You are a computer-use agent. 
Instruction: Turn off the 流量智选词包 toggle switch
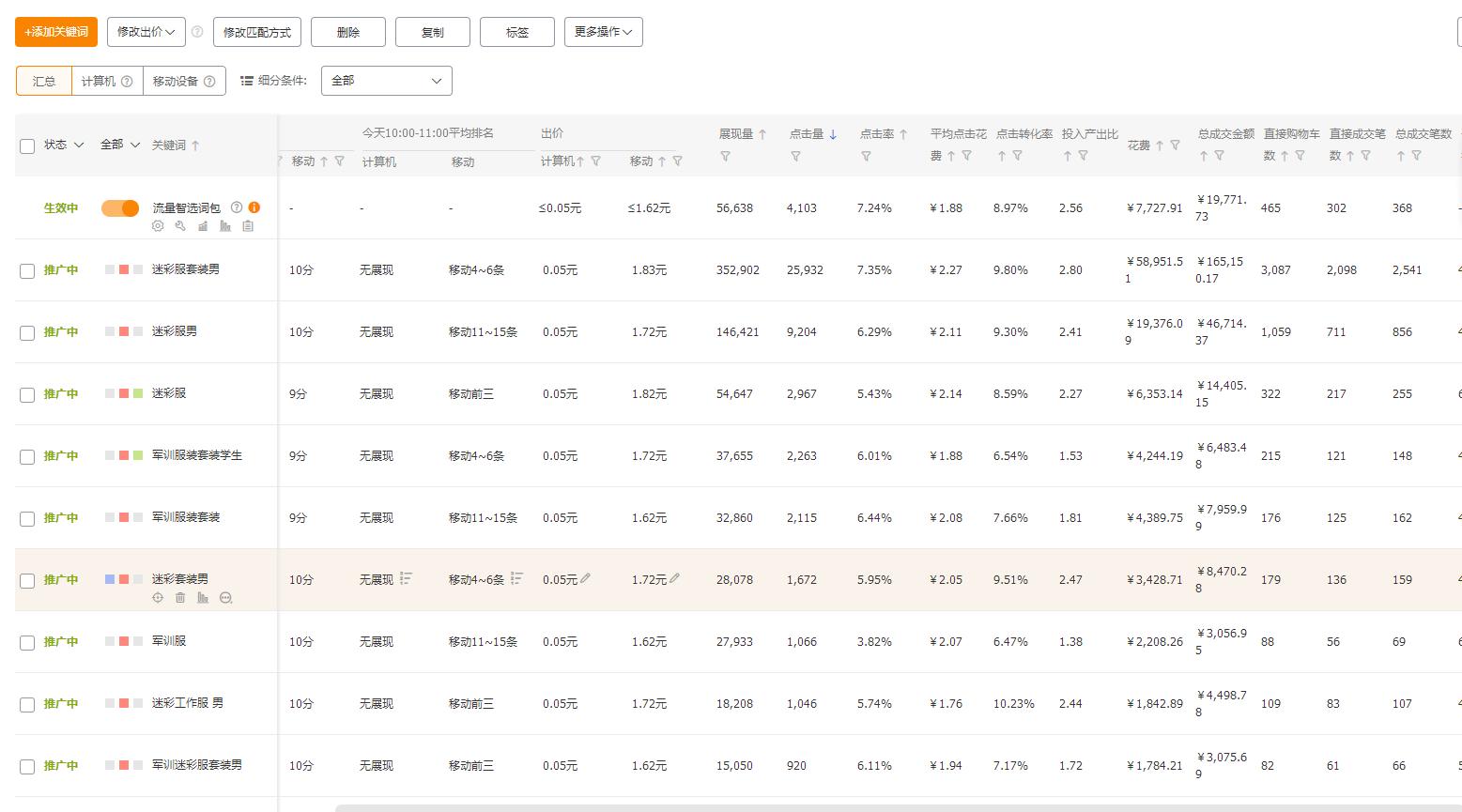click(119, 207)
